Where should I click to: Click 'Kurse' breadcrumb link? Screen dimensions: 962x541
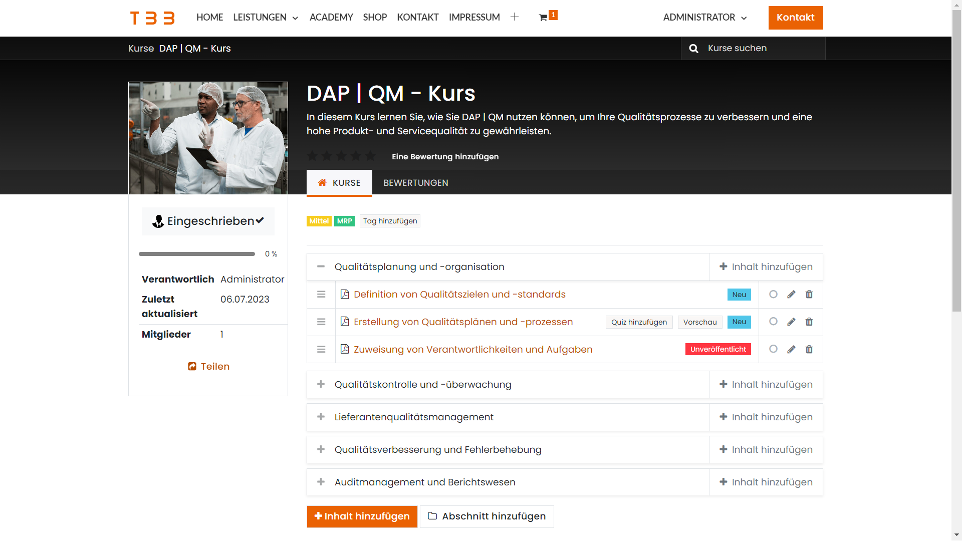tap(140, 48)
